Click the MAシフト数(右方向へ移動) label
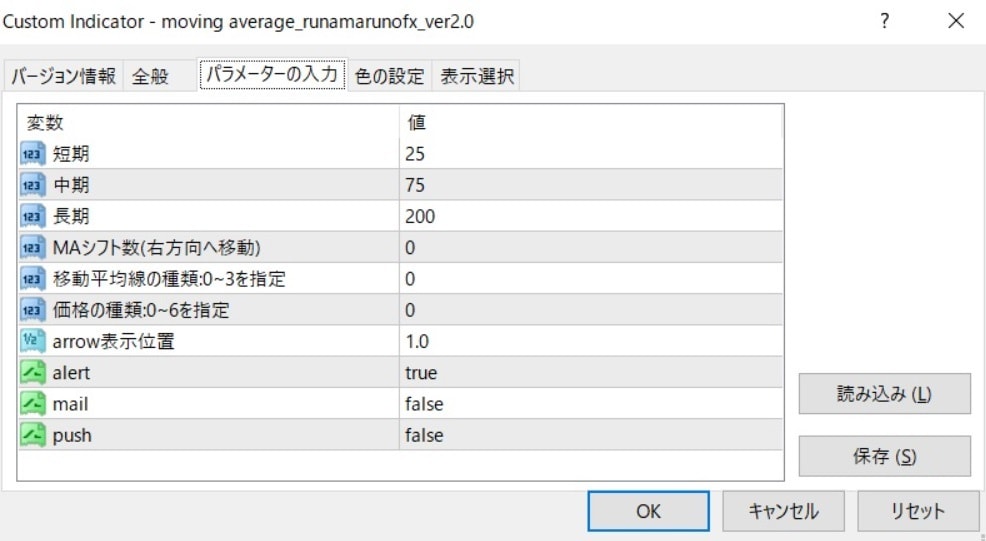 (157, 247)
